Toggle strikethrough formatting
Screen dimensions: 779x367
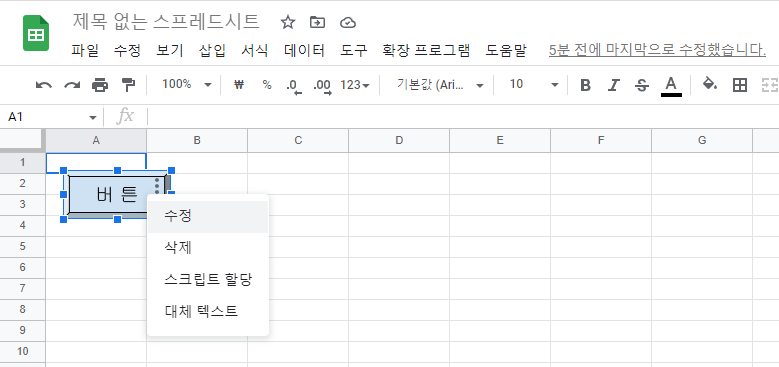tap(641, 85)
